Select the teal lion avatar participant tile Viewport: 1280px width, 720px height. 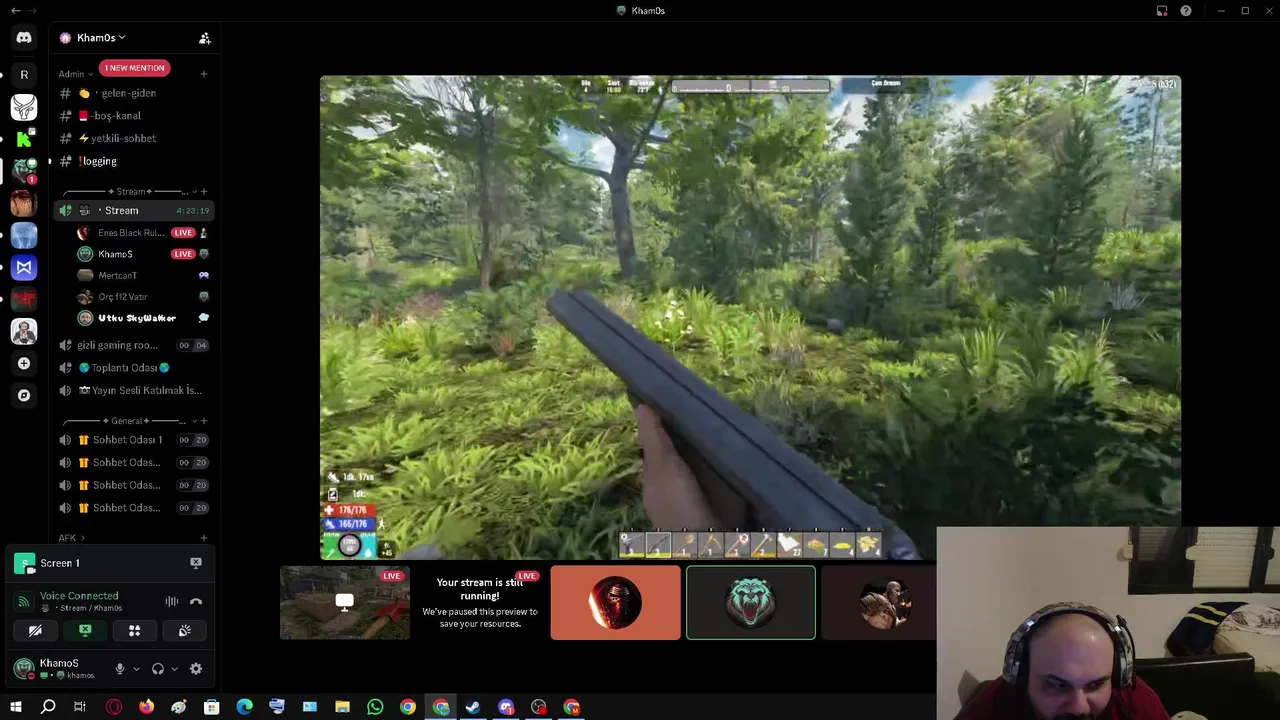click(751, 602)
